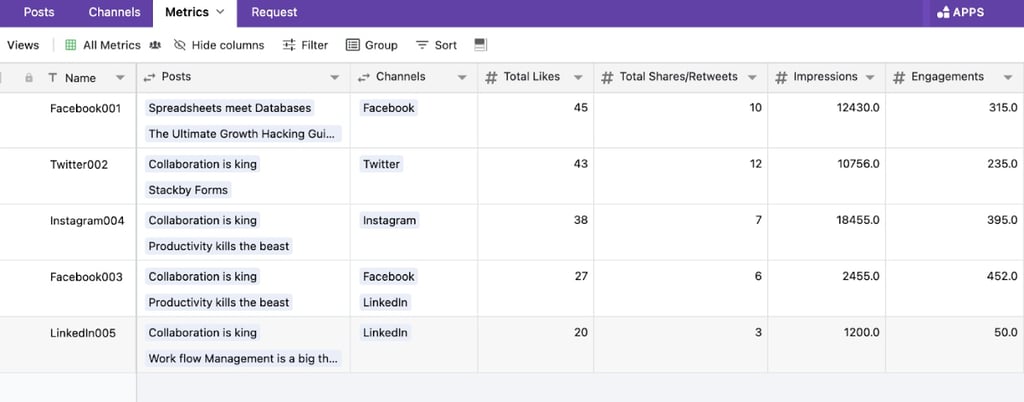
Task: Click the Sort lines icon
Action: click(422, 45)
